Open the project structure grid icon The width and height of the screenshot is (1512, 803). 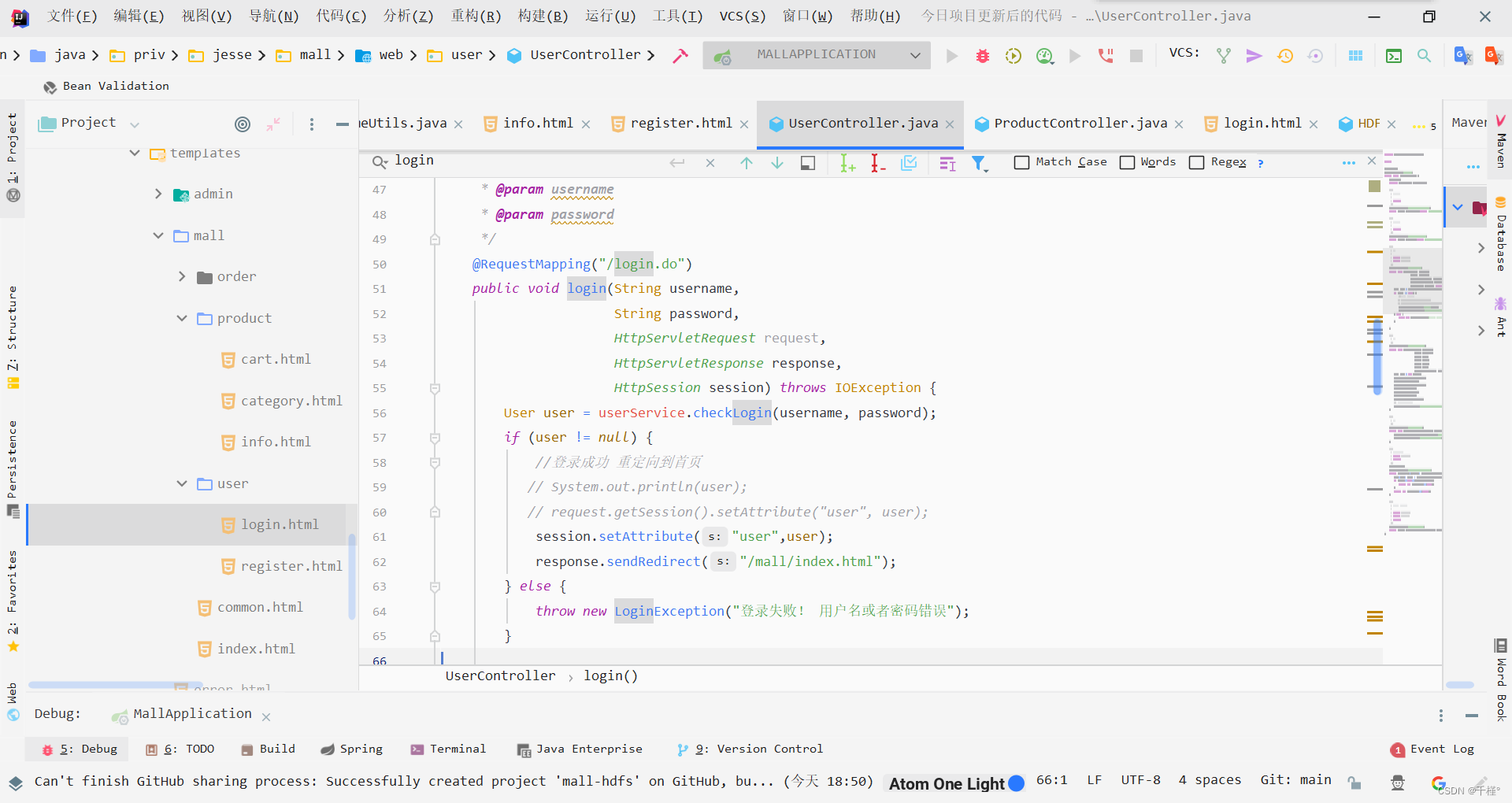[1355, 56]
